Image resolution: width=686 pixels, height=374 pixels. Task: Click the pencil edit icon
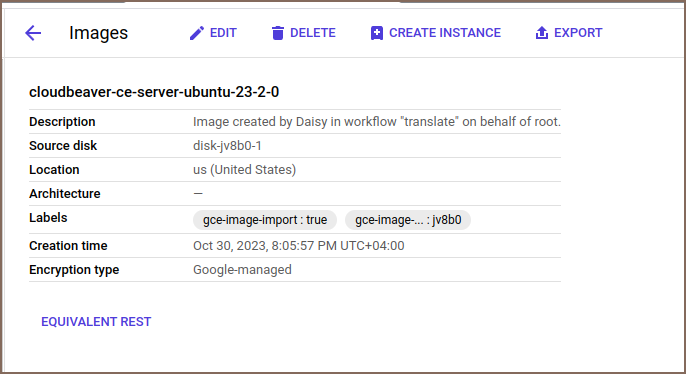pyautogui.click(x=197, y=33)
